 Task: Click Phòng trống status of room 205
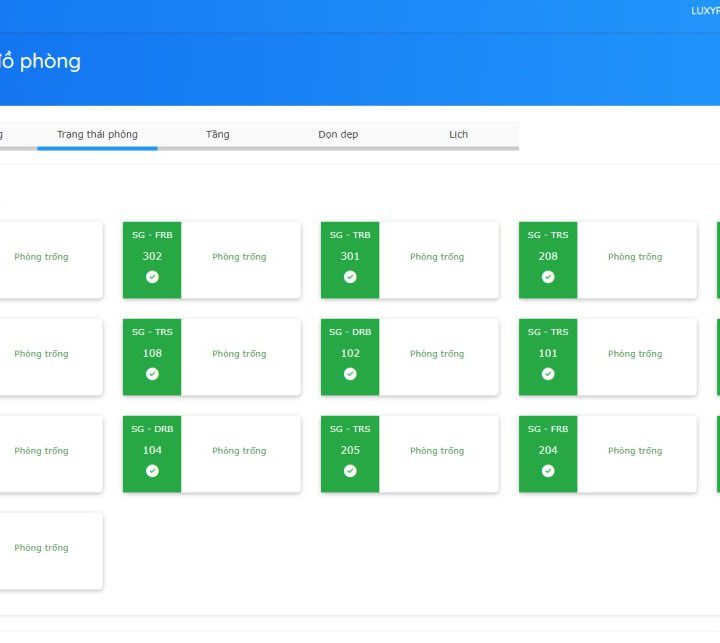coord(437,451)
